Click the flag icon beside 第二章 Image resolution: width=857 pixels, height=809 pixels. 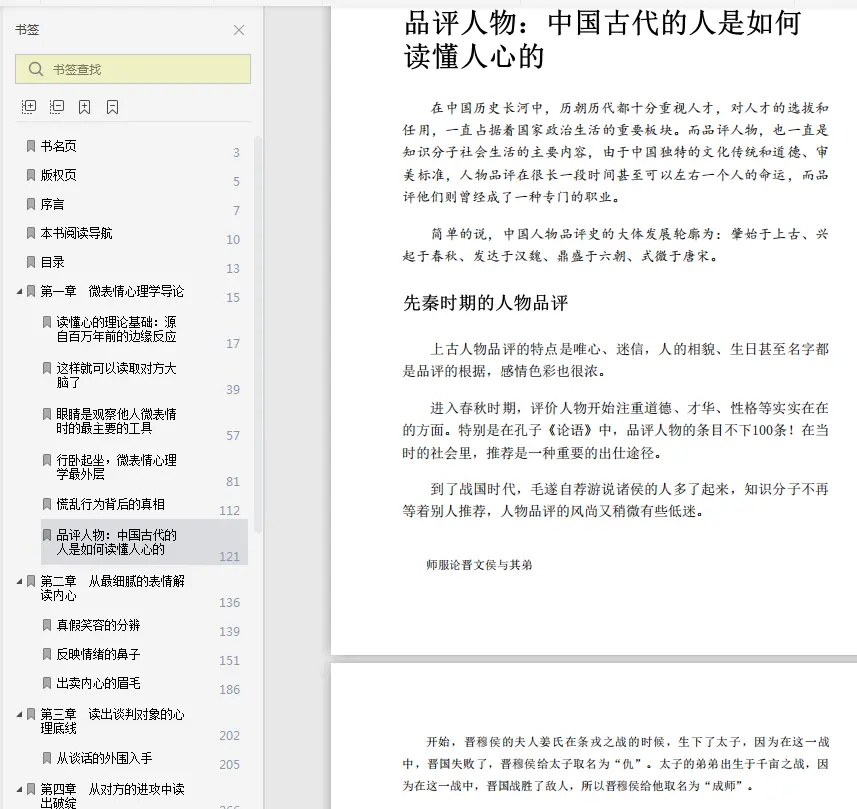[31, 581]
